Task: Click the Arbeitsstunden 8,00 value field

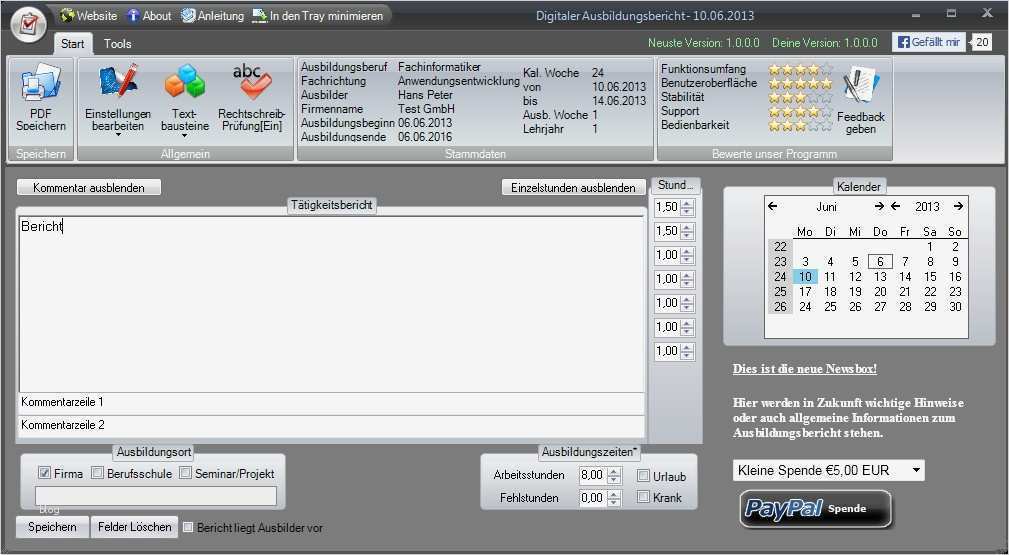Action: [593, 475]
